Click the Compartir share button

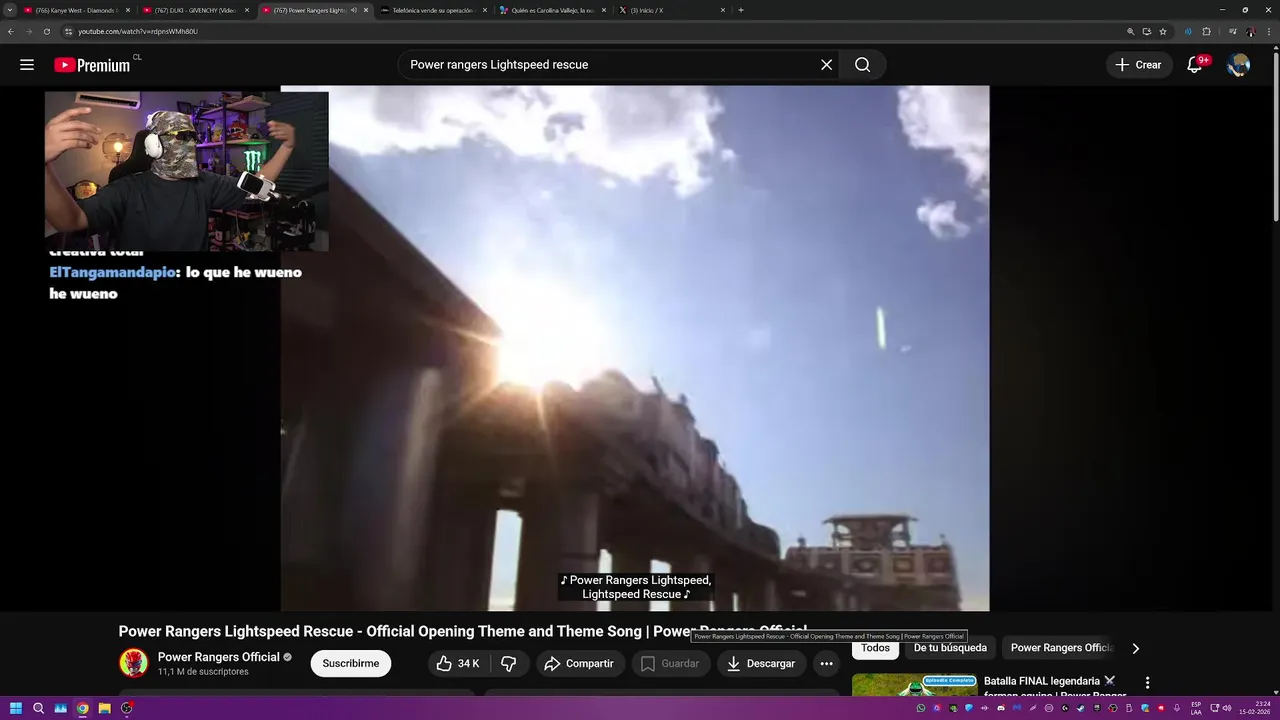click(x=579, y=663)
